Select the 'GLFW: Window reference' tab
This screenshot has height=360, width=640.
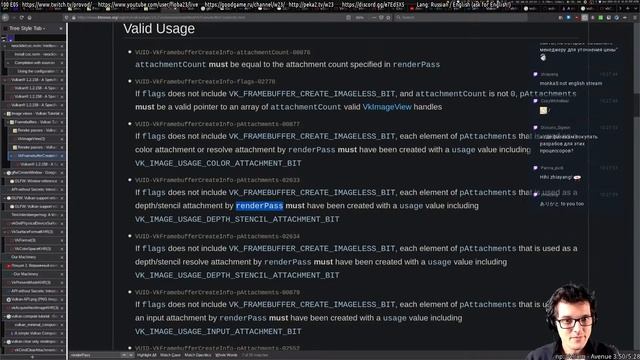pos(37,181)
